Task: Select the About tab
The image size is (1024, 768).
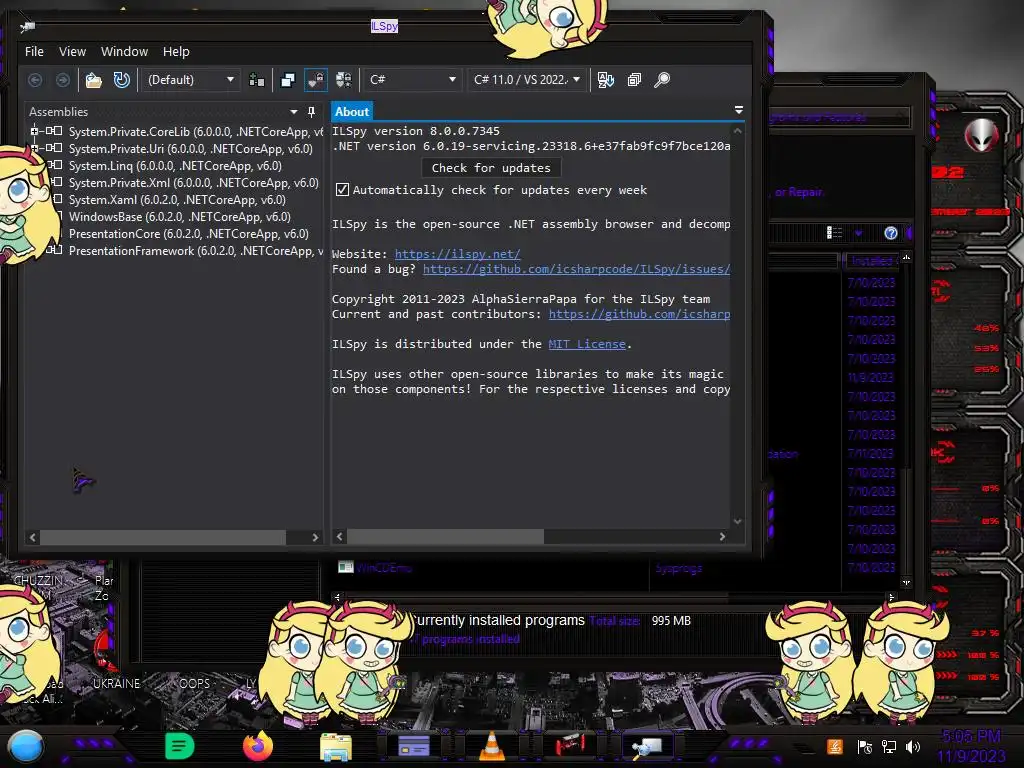Action: click(x=352, y=112)
